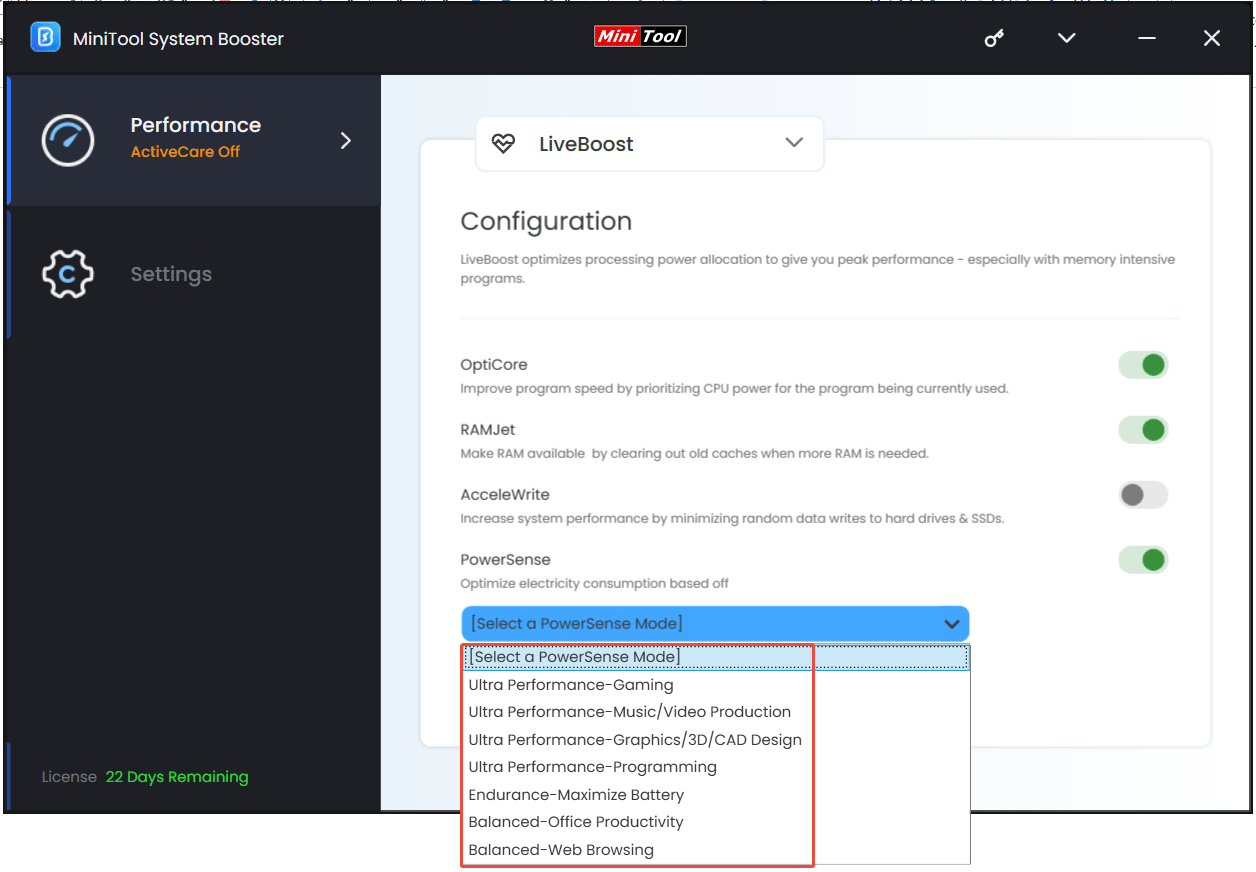Click the AcceleWrite label
1256x872 pixels.
coord(505,495)
